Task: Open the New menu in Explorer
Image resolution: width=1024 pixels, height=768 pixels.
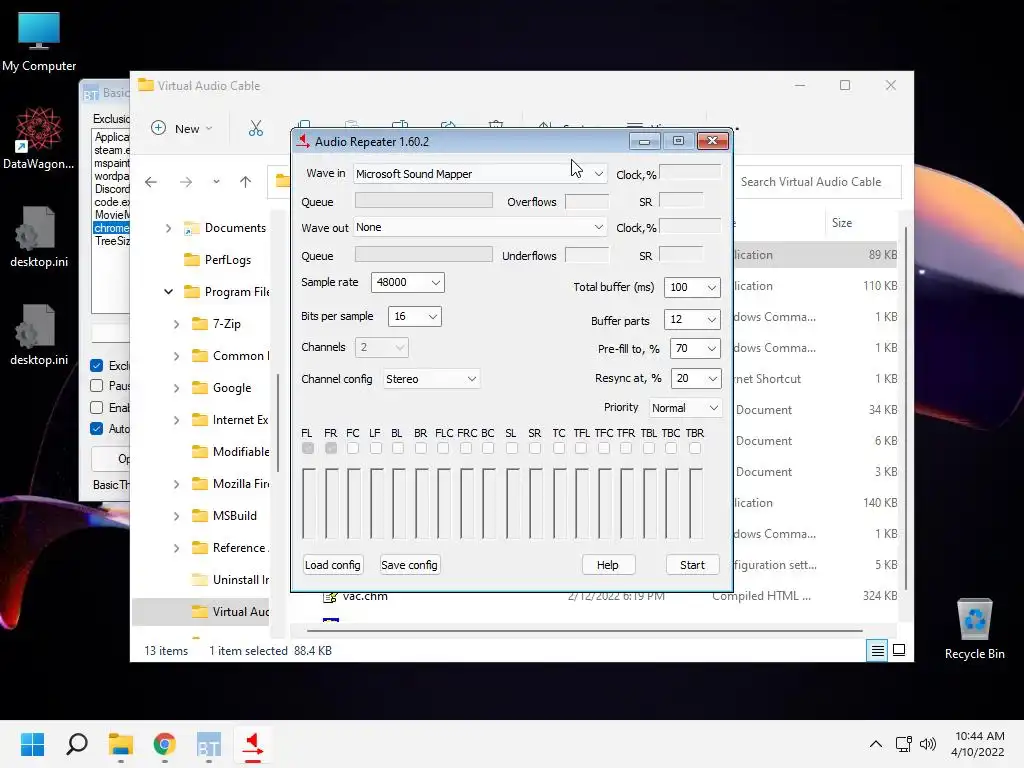Action: click(x=182, y=129)
